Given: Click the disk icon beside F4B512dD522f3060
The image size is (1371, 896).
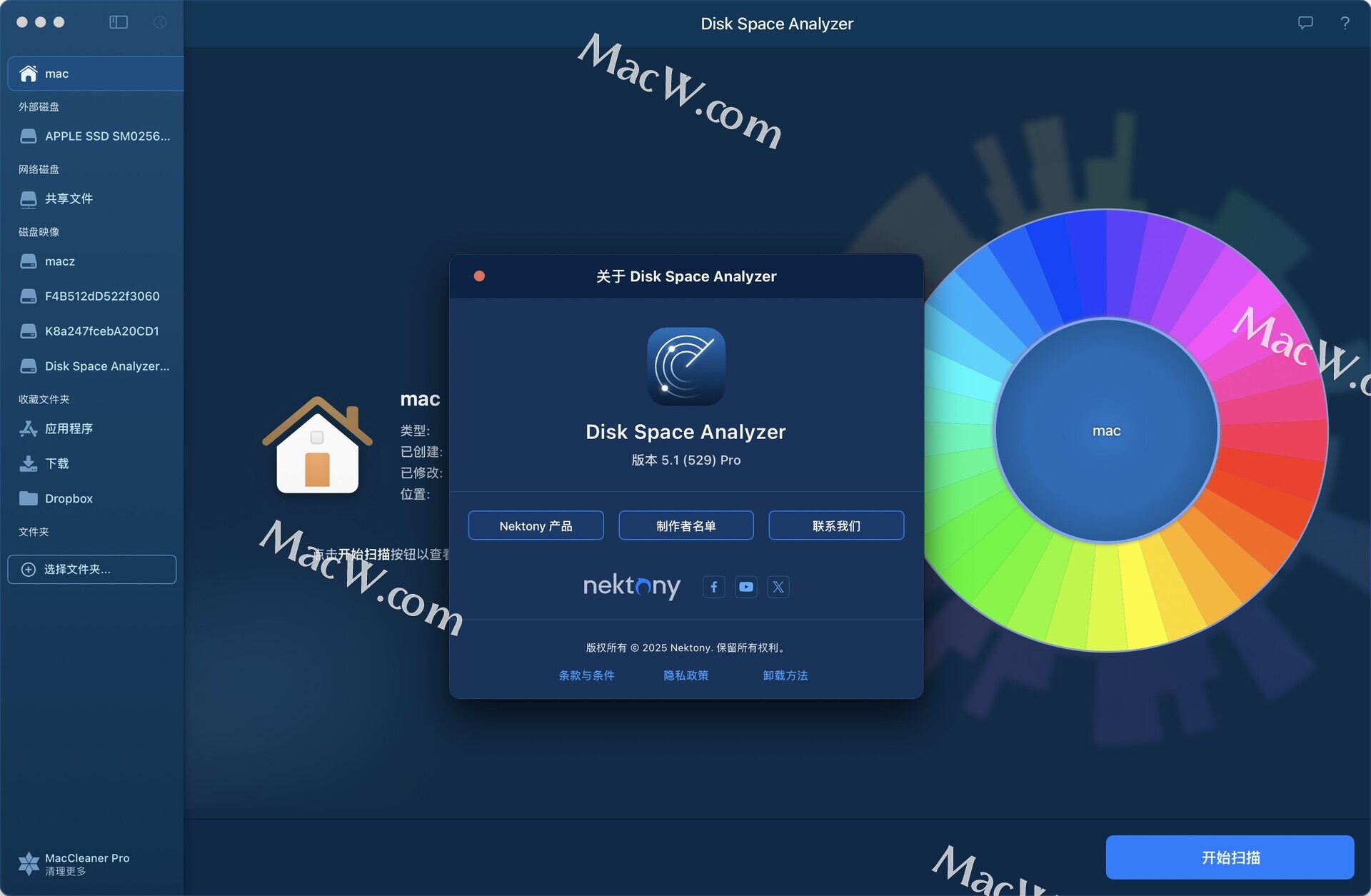Looking at the screenshot, I should tap(29, 296).
